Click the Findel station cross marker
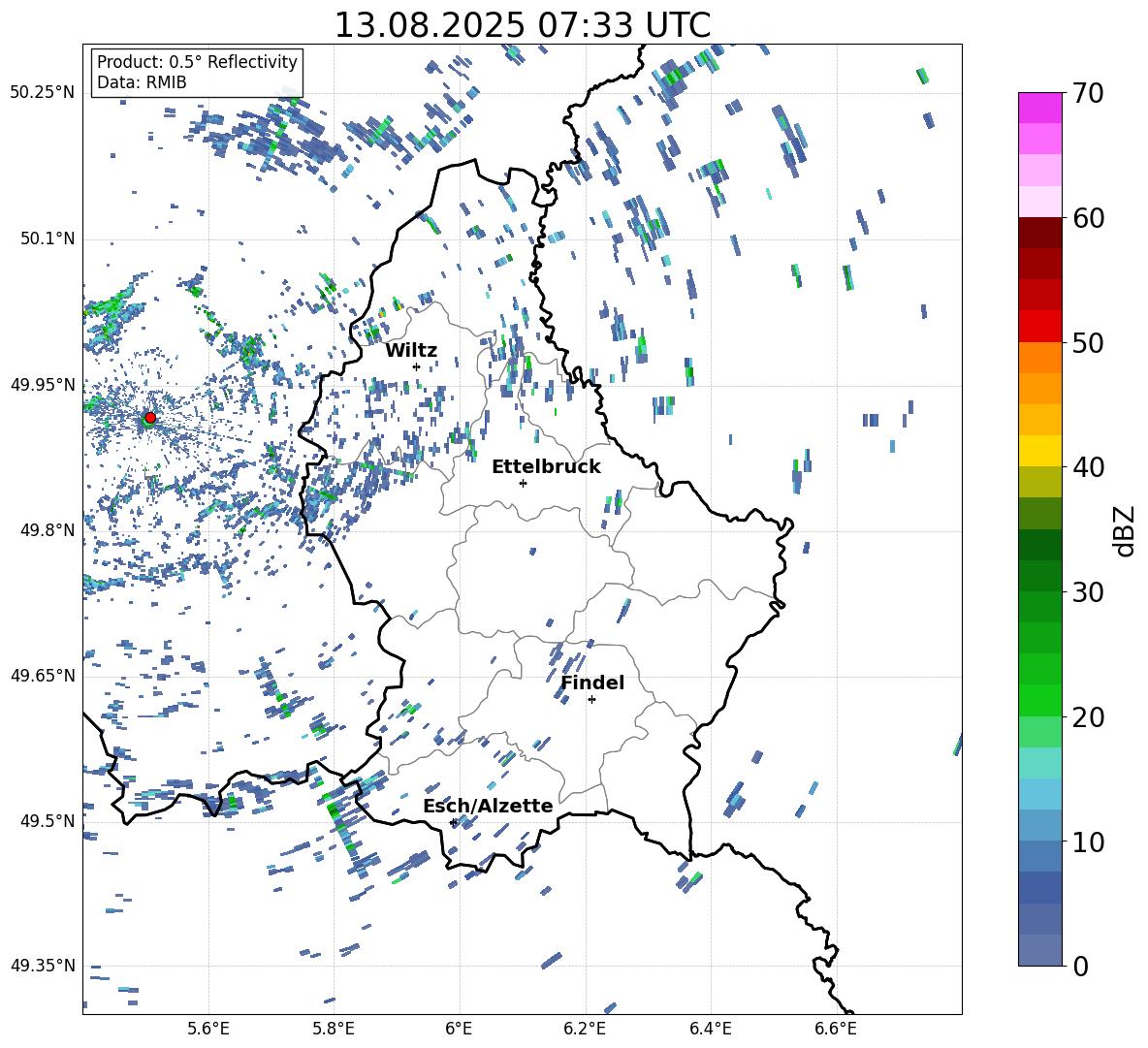 [591, 700]
